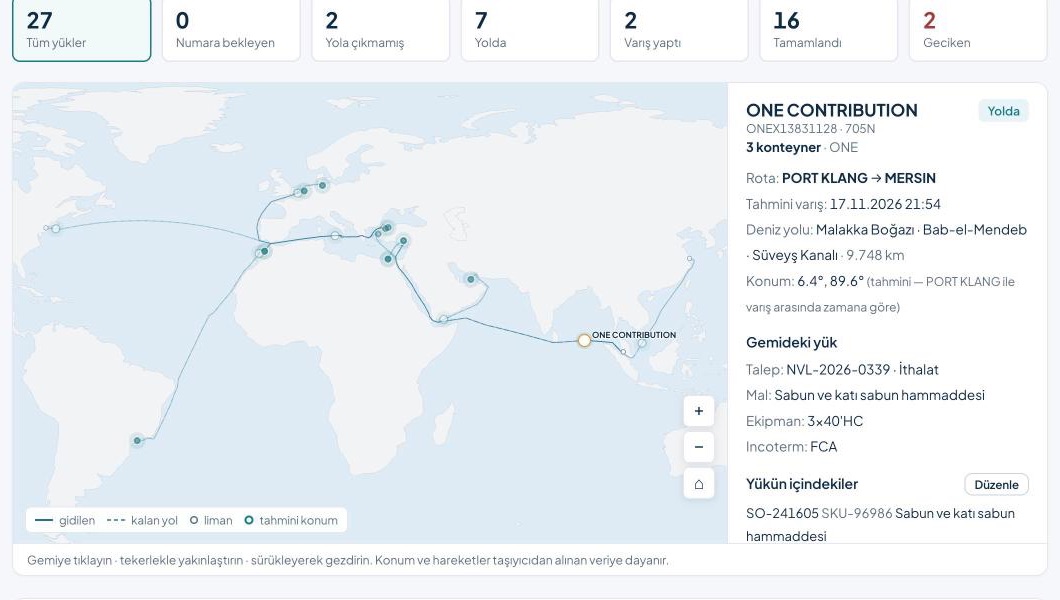Click the estimated arrival 17.11.2026 21:54
The width and height of the screenshot is (1060, 600).
(x=885, y=204)
